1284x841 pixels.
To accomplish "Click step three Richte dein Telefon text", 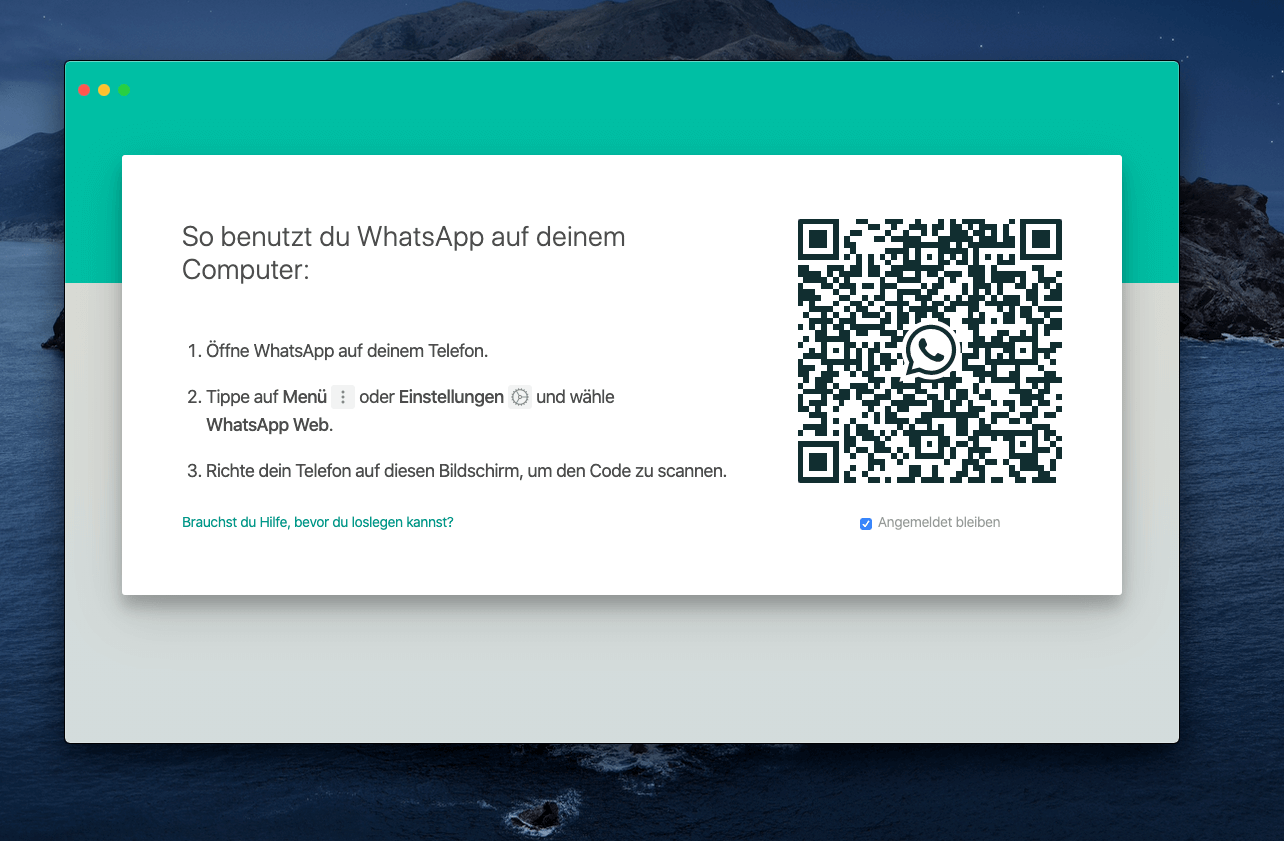I will pyautogui.click(x=466, y=471).
